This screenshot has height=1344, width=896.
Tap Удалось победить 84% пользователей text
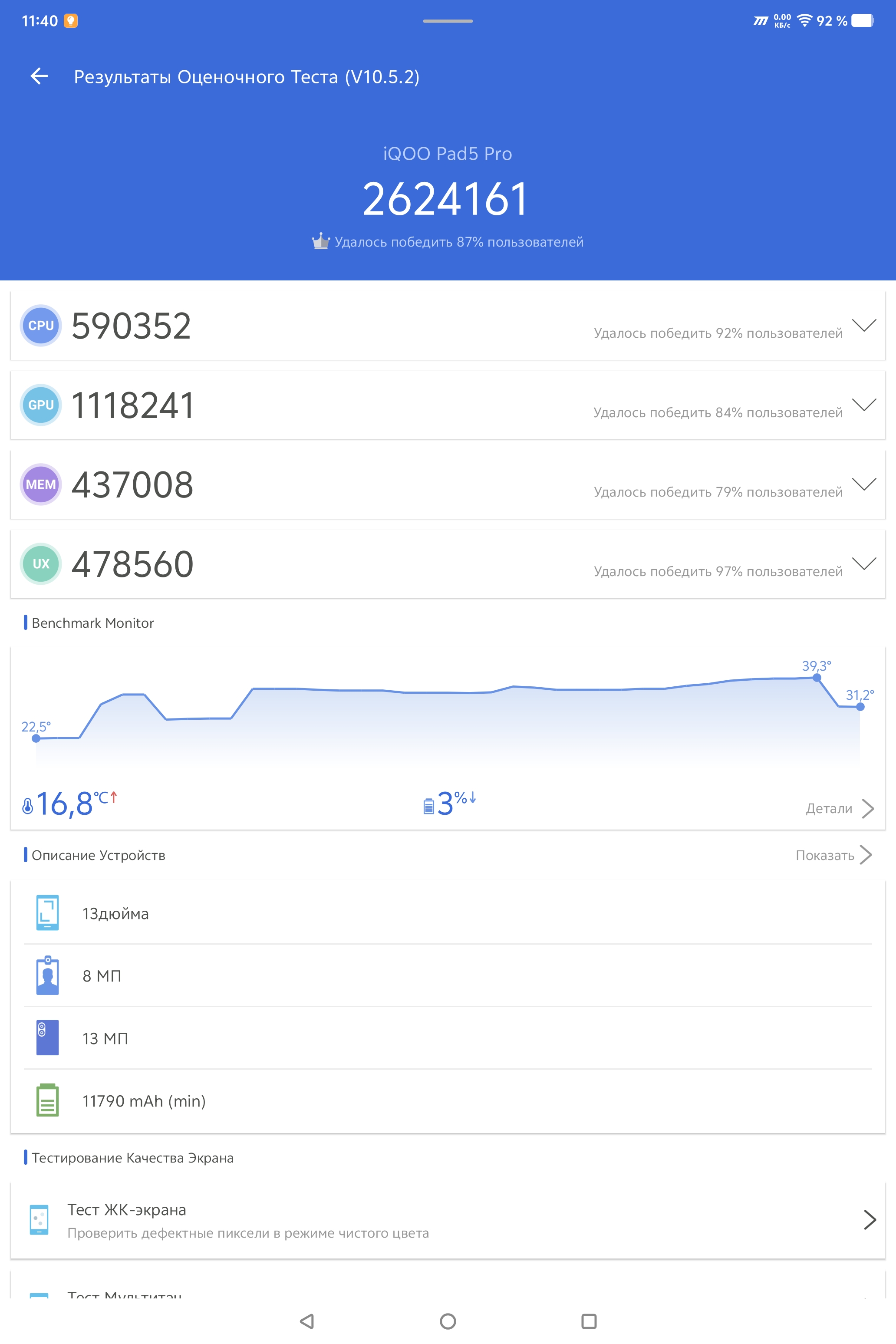coord(718,412)
